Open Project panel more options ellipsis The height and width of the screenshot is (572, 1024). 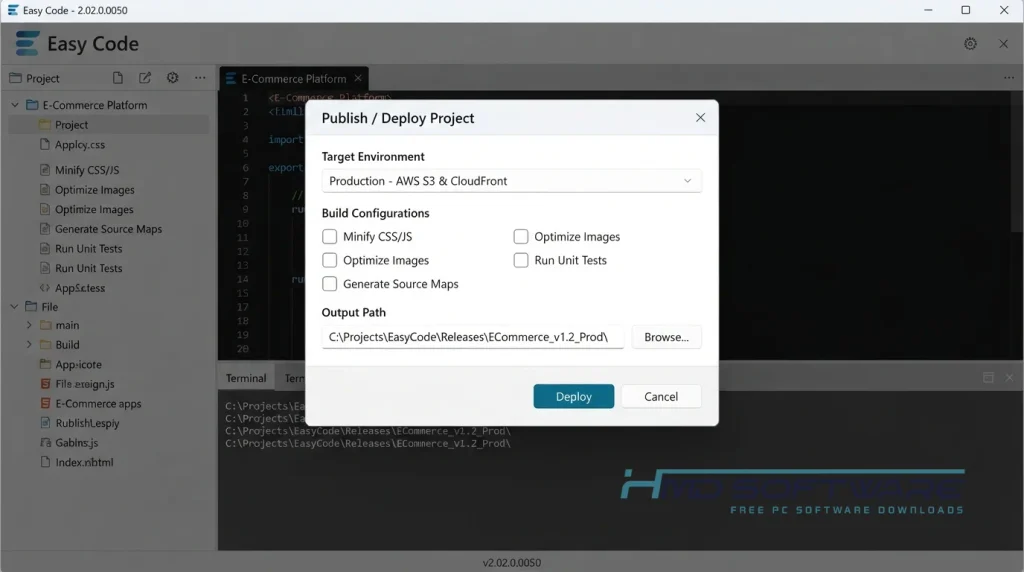[200, 78]
